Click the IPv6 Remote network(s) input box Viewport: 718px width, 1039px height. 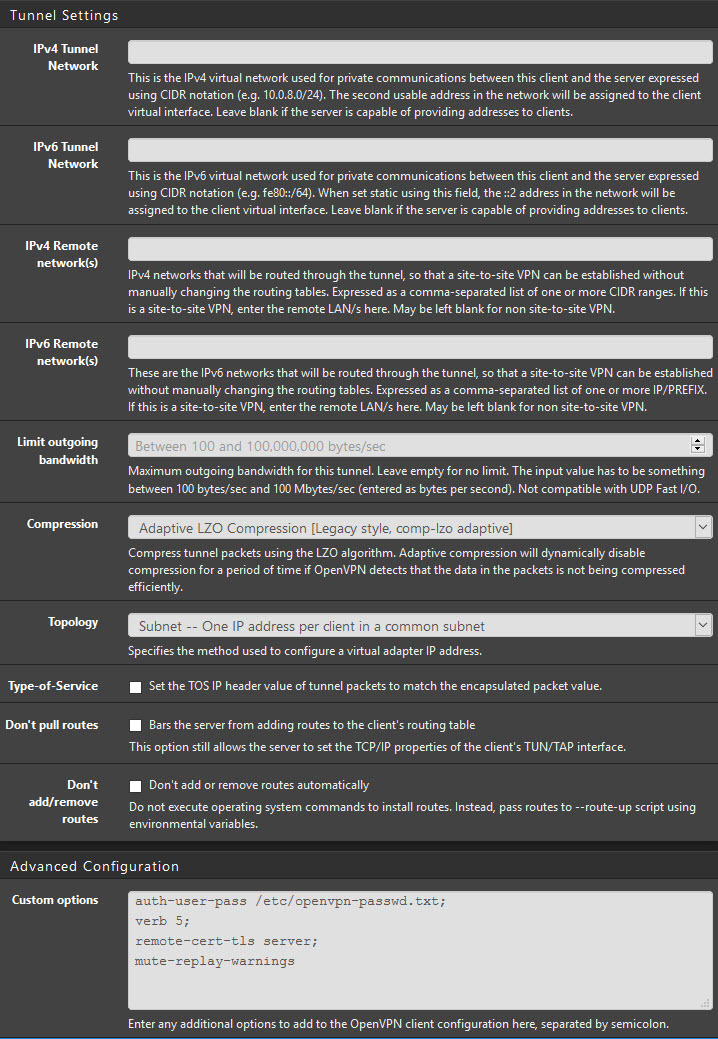(x=420, y=347)
